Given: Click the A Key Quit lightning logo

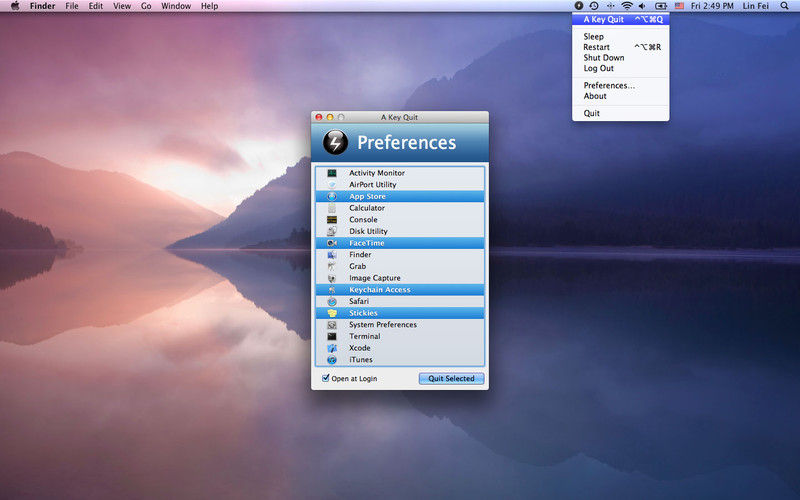Looking at the screenshot, I should 335,142.
